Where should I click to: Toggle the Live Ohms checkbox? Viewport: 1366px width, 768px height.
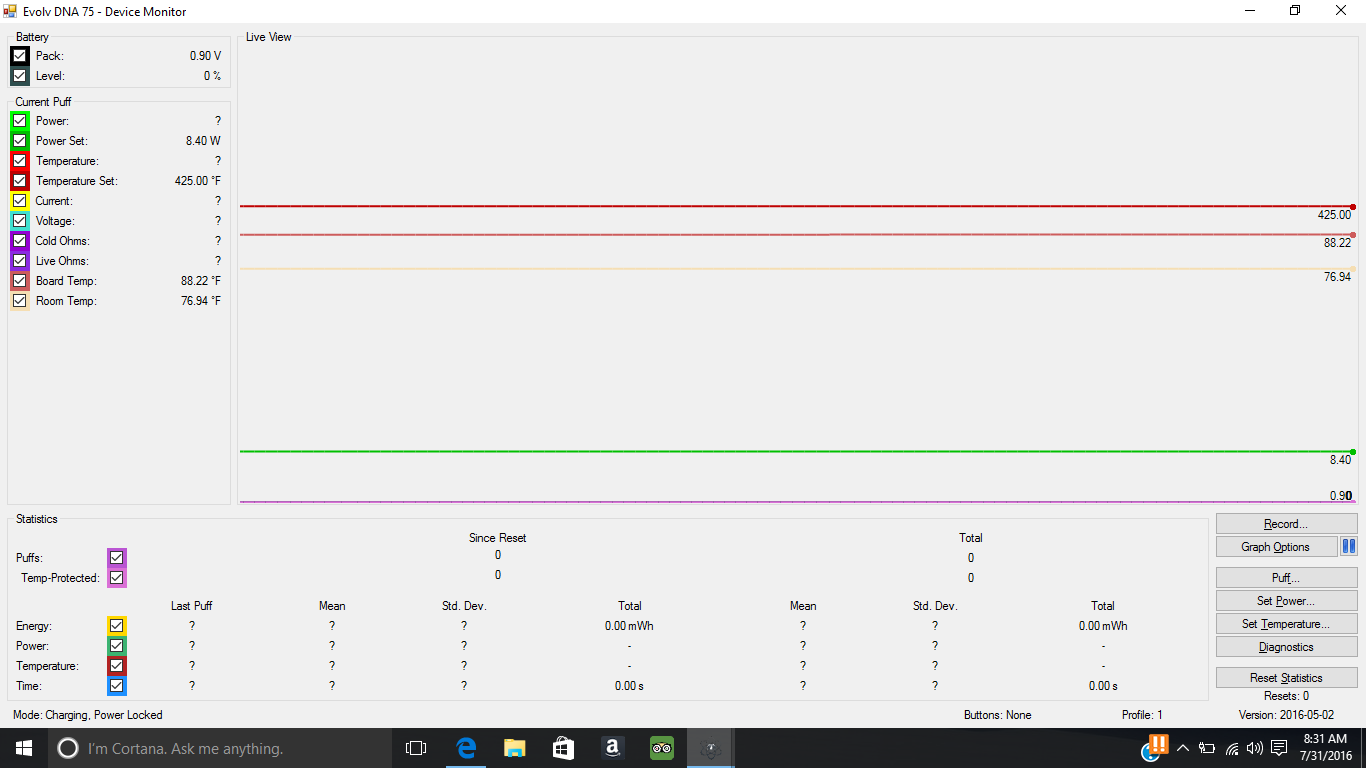pyautogui.click(x=19, y=261)
